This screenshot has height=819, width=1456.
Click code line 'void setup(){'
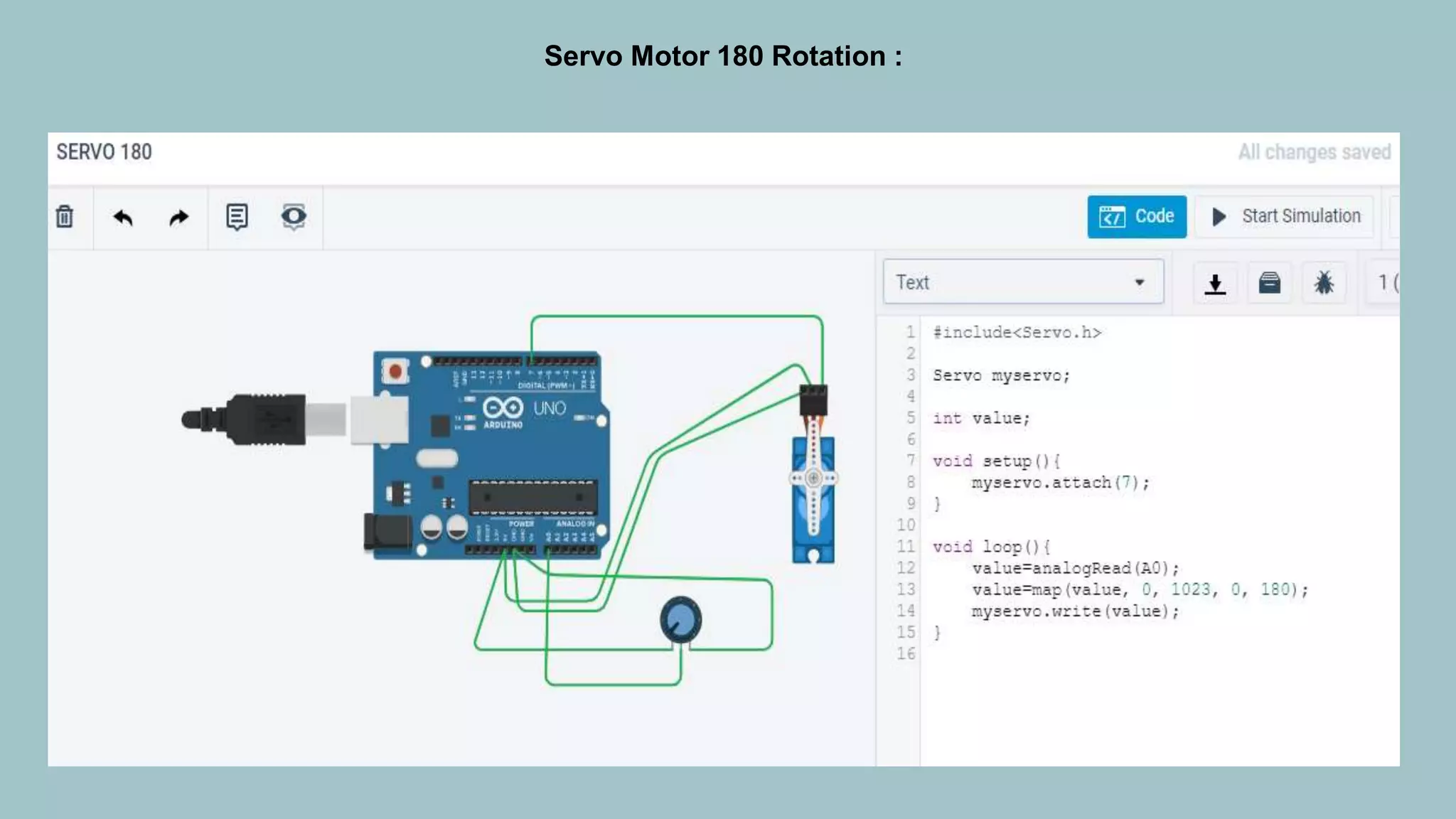(x=997, y=461)
